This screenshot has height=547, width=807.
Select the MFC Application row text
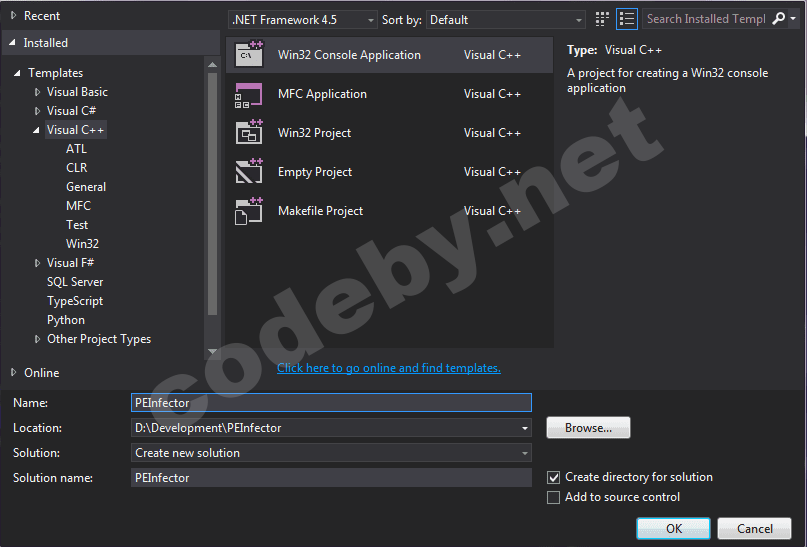click(x=322, y=94)
